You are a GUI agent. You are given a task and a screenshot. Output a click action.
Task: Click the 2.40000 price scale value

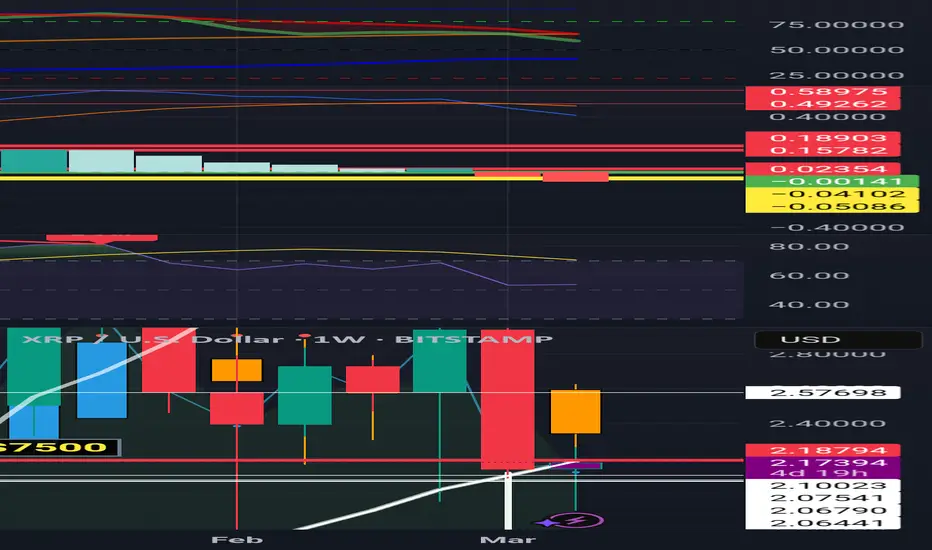(x=827, y=423)
